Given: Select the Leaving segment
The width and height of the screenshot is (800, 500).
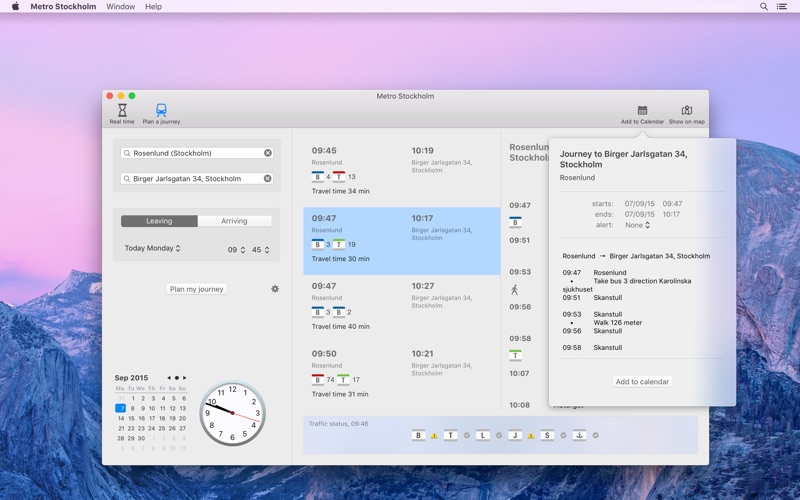Looking at the screenshot, I should click(159, 221).
